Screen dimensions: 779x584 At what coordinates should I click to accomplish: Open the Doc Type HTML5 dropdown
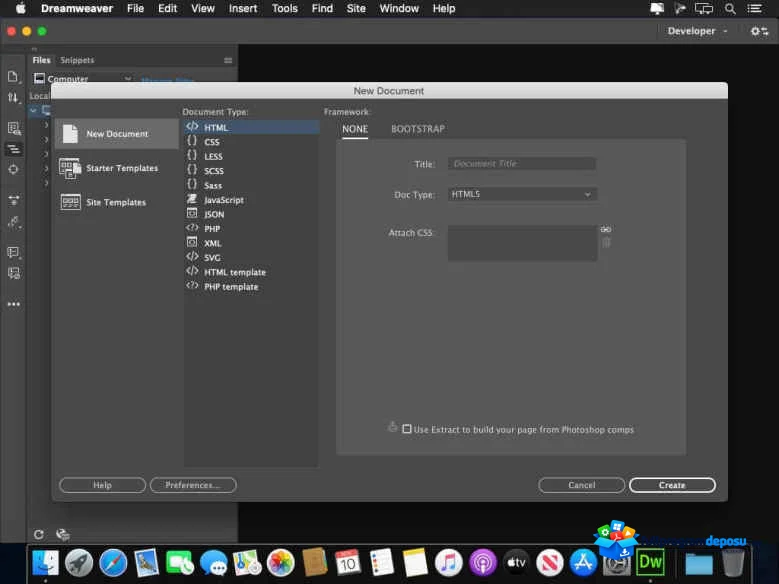pyautogui.click(x=522, y=194)
